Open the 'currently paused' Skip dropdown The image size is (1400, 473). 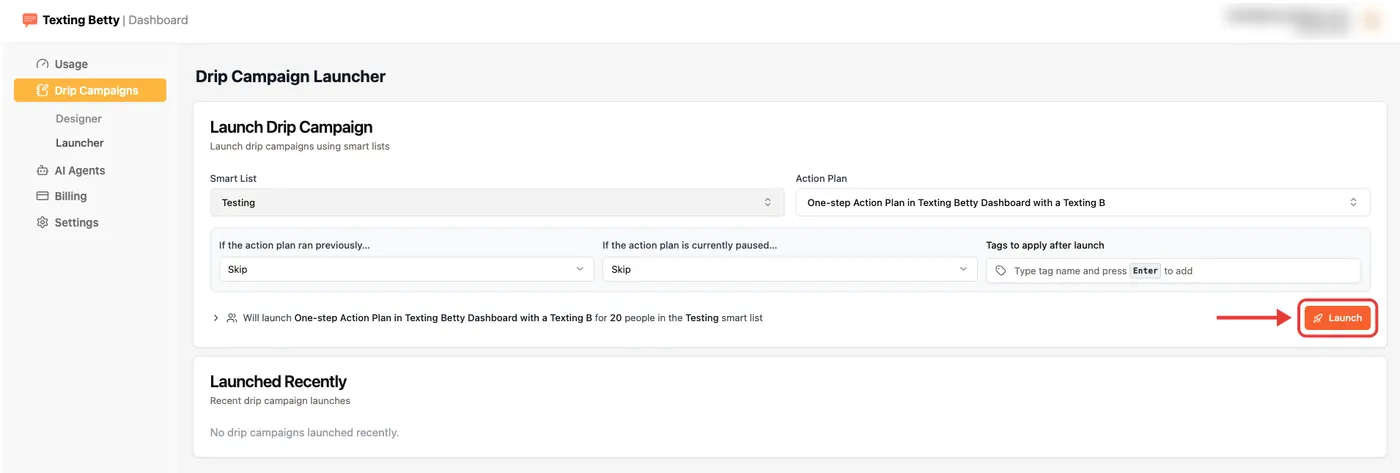point(790,269)
